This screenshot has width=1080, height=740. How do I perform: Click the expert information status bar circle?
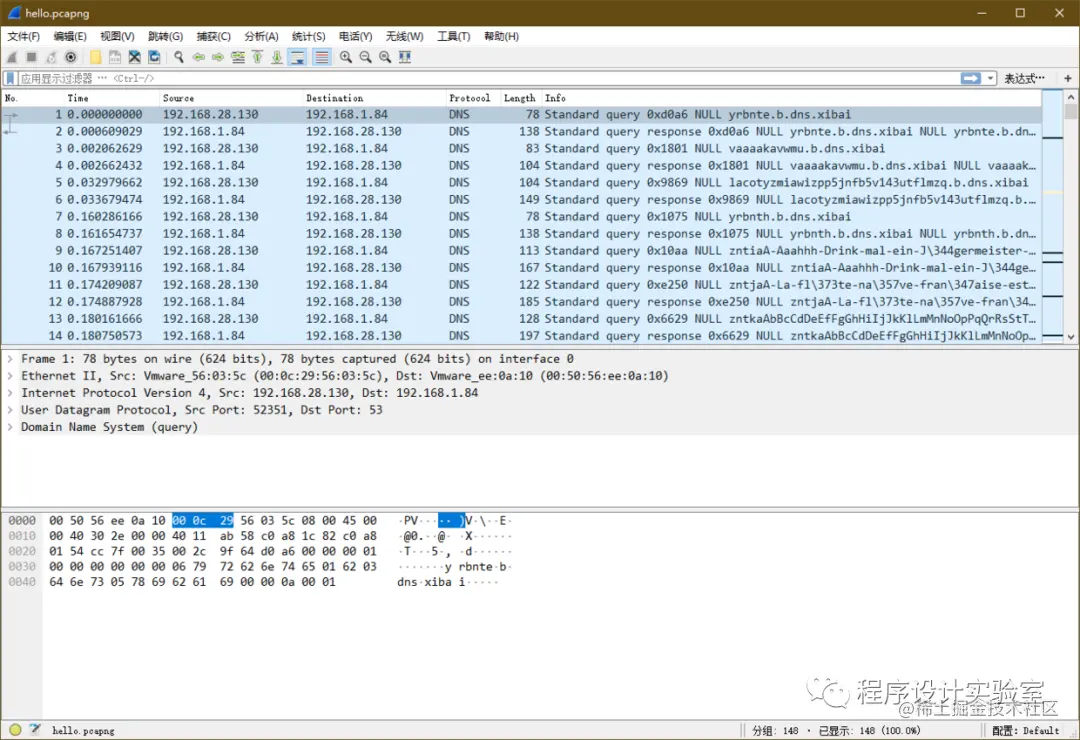point(15,730)
